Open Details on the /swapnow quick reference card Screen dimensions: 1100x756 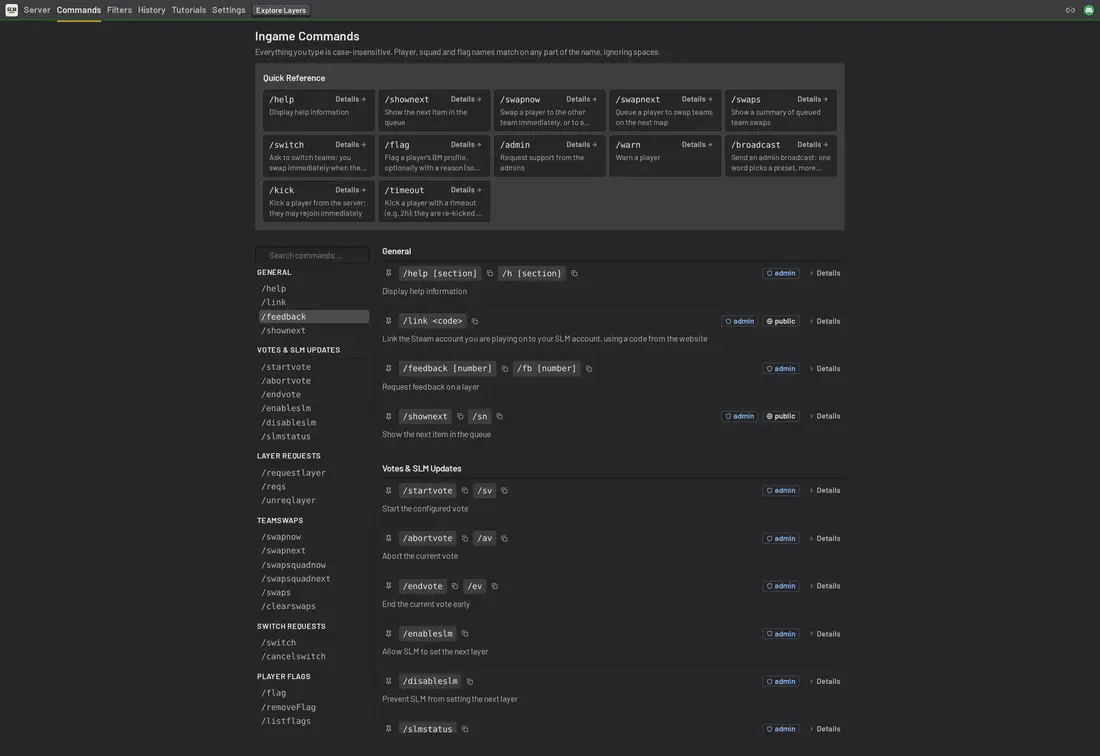tap(581, 100)
